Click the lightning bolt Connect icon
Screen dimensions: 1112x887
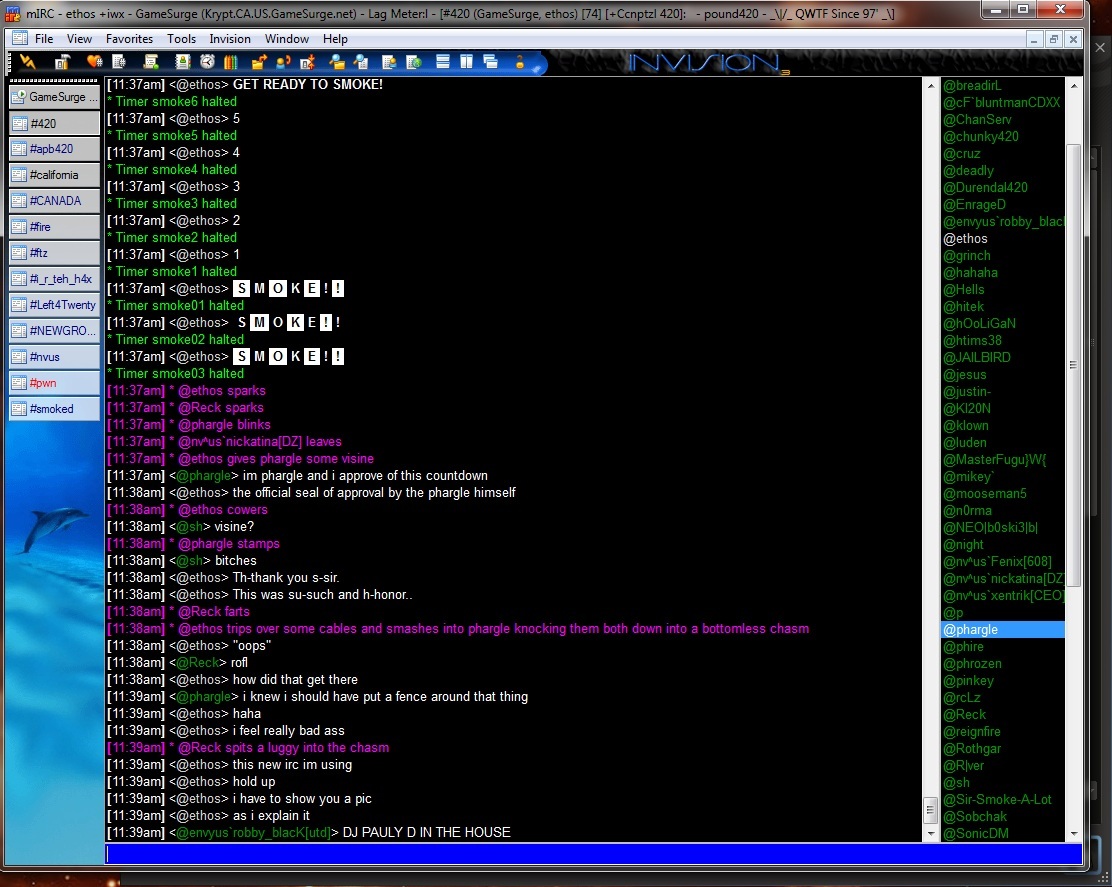[27, 62]
